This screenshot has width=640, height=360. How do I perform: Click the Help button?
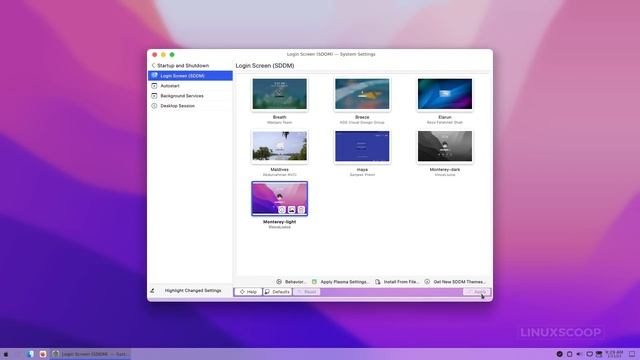point(248,292)
